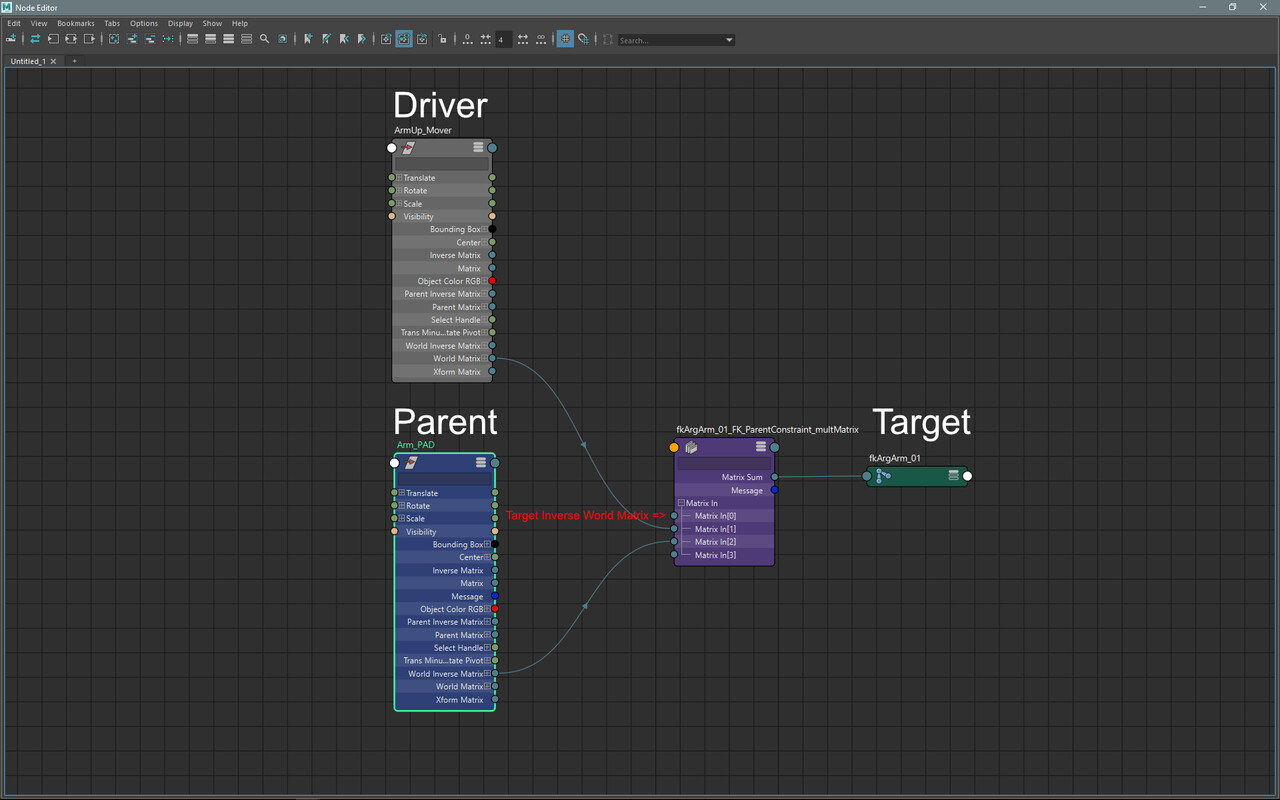This screenshot has height=800, width=1280.
Task: Open the View menu
Action: (39, 23)
